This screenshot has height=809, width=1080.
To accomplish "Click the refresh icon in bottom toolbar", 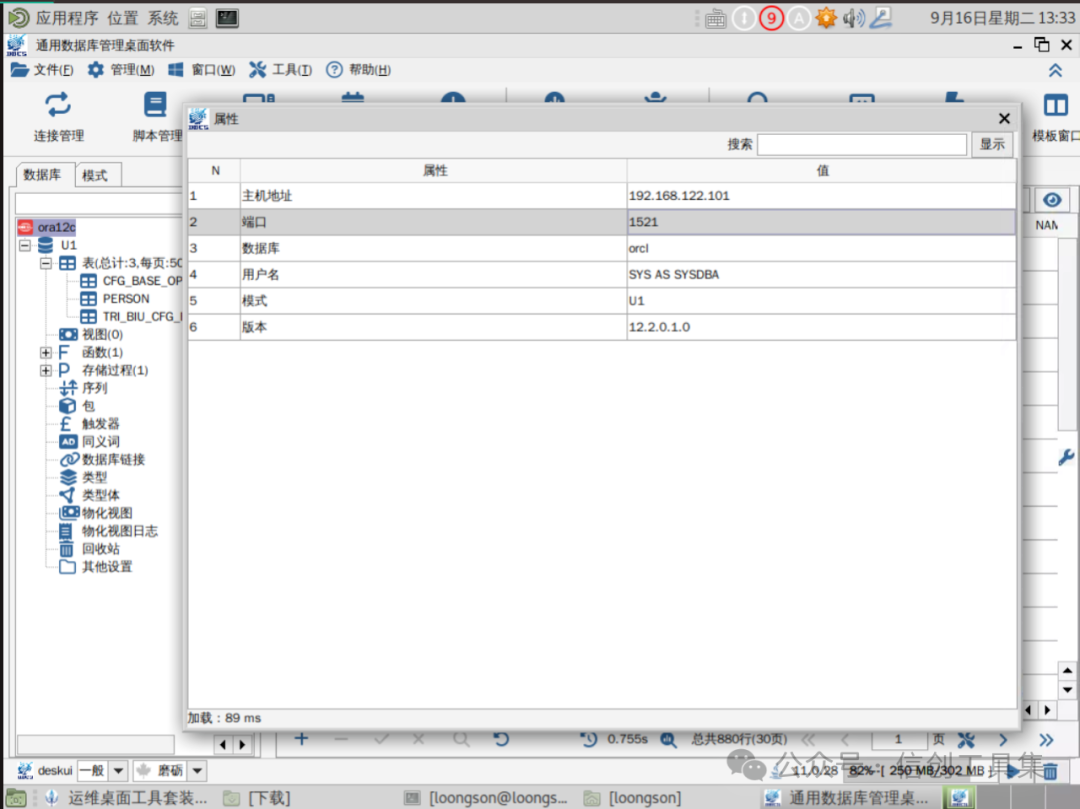I will [x=501, y=739].
